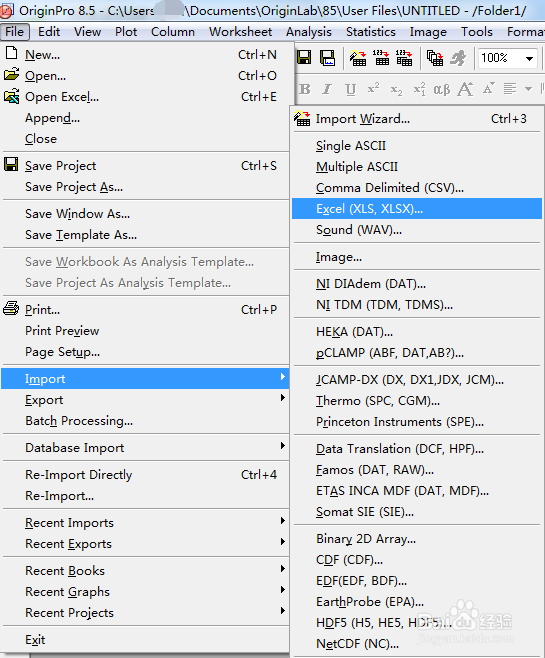
Task: Open the 100% zoom level dropdown
Action: 529,58
